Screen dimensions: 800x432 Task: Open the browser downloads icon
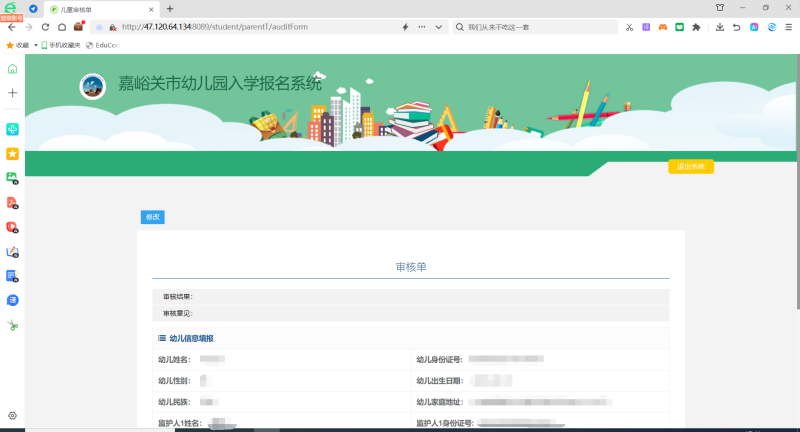(720, 27)
